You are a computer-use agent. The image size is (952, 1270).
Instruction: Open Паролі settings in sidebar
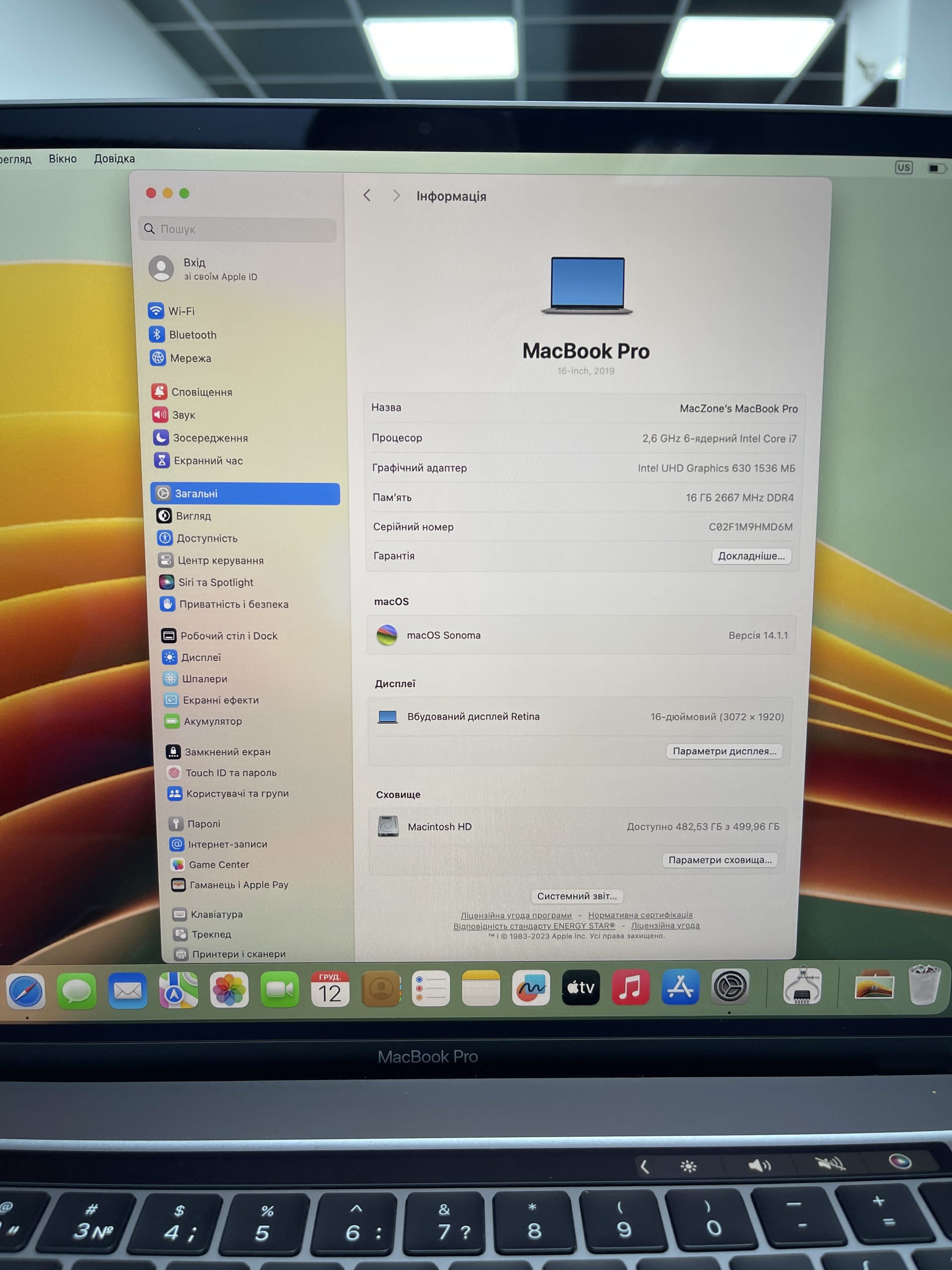(x=195, y=824)
